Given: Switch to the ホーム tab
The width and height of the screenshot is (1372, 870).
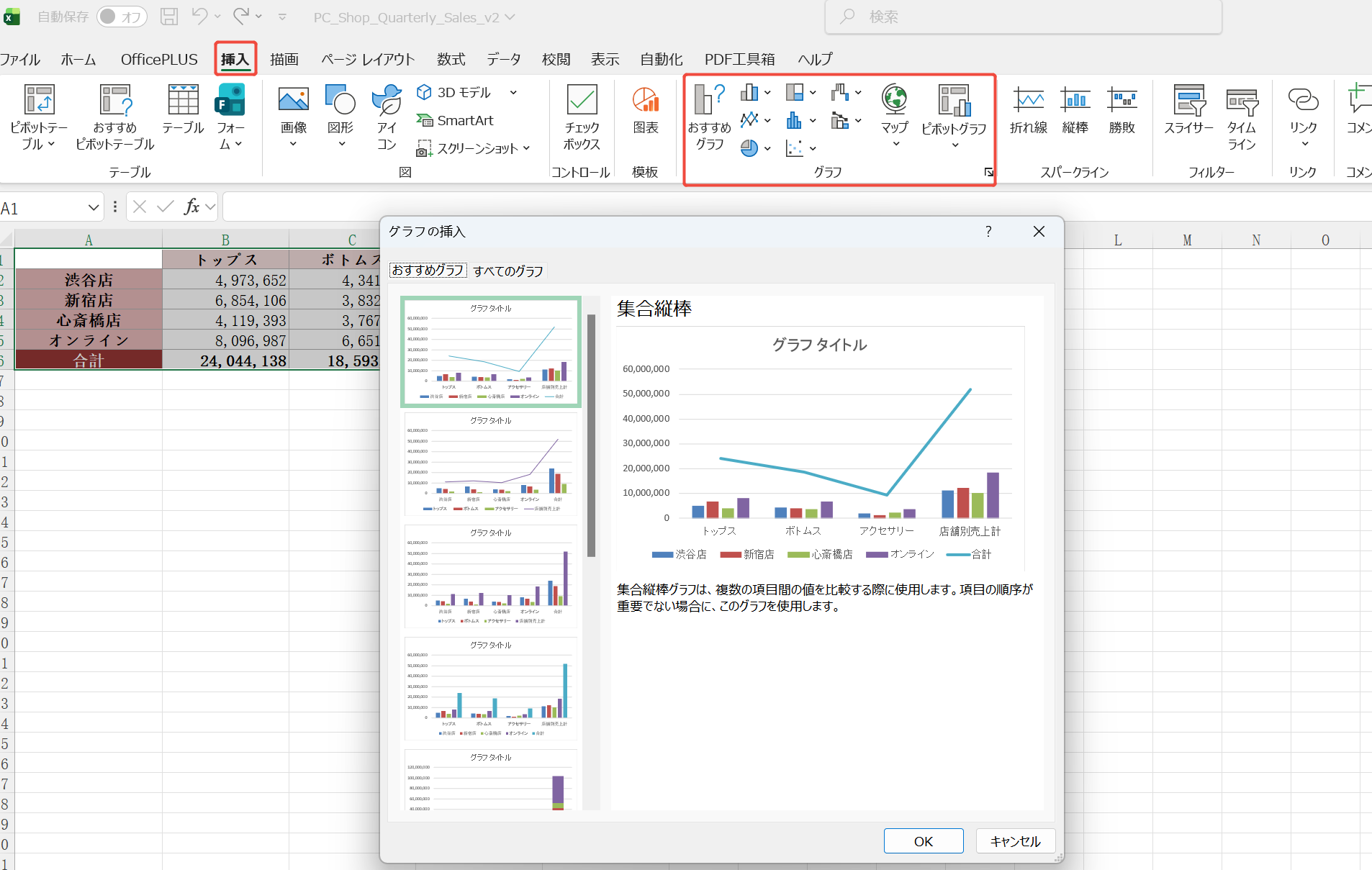Looking at the screenshot, I should click(78, 59).
